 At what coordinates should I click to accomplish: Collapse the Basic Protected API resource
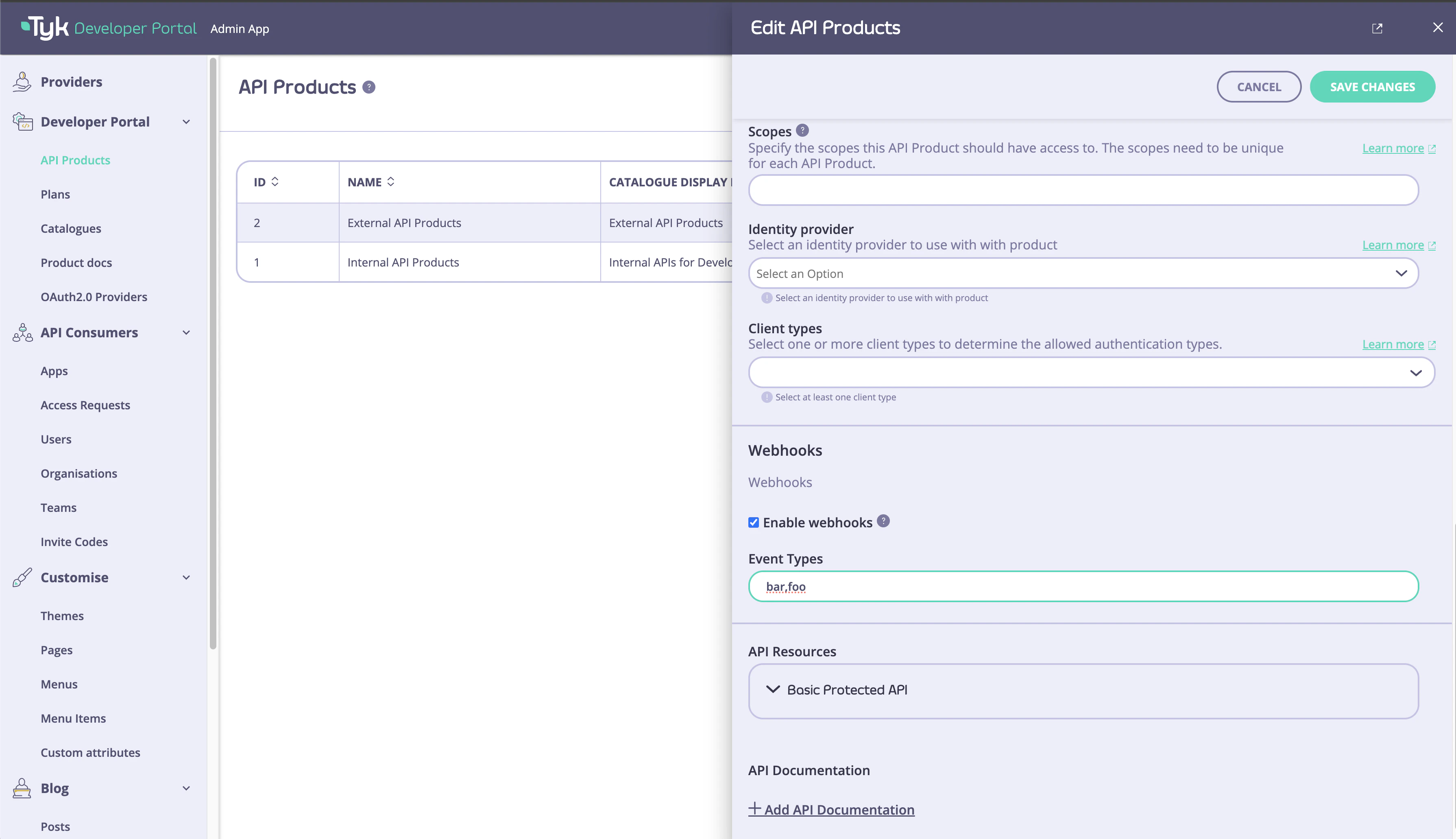point(772,690)
